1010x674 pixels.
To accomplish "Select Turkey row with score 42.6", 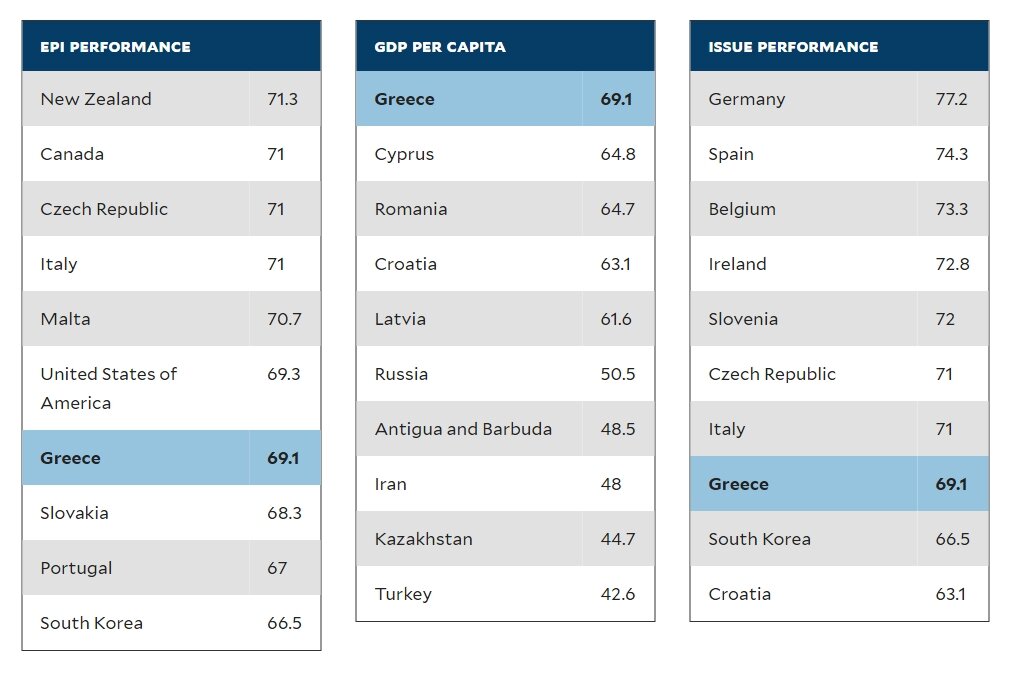I will tap(505, 593).
